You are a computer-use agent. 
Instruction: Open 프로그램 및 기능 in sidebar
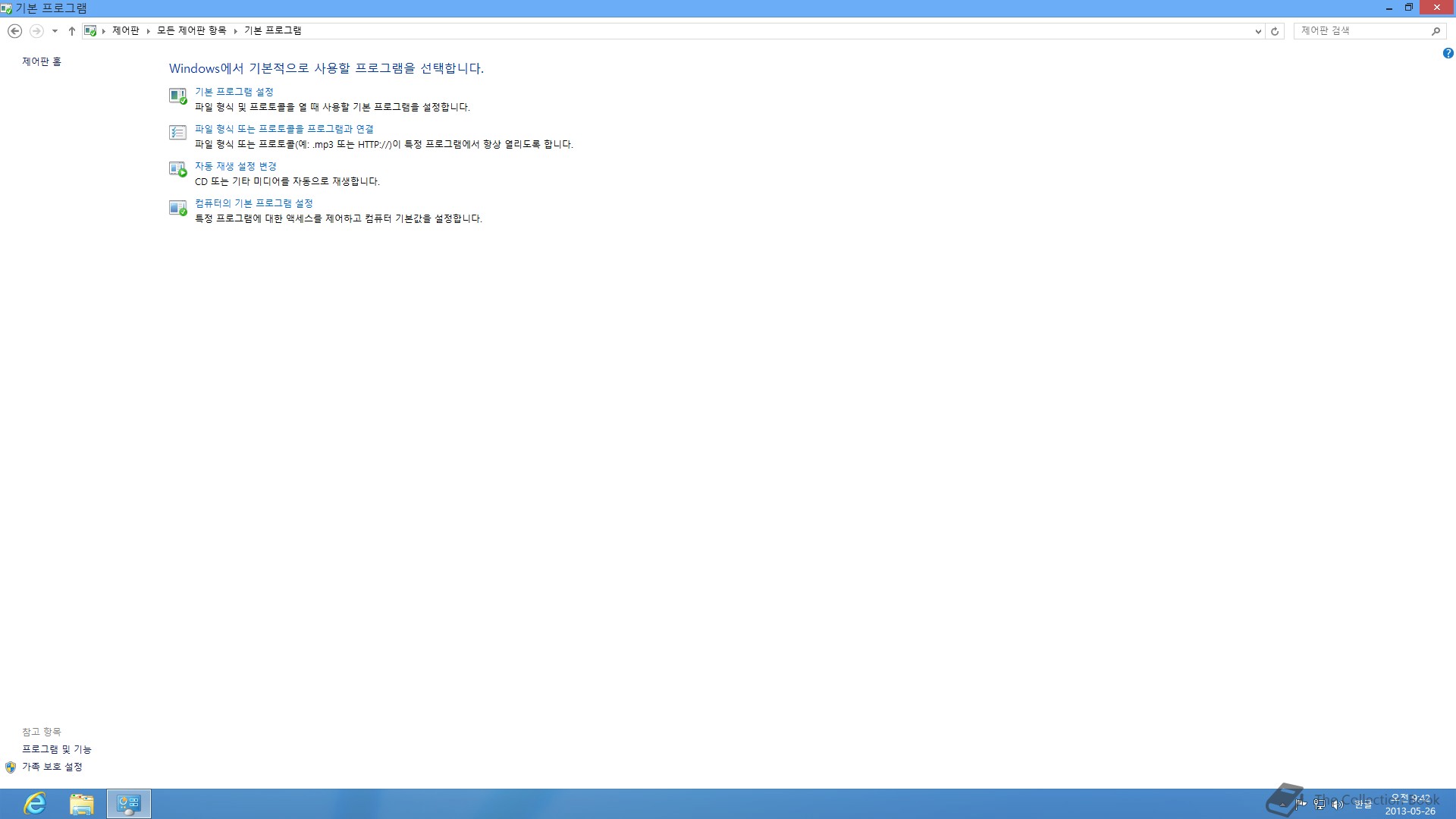click(56, 749)
